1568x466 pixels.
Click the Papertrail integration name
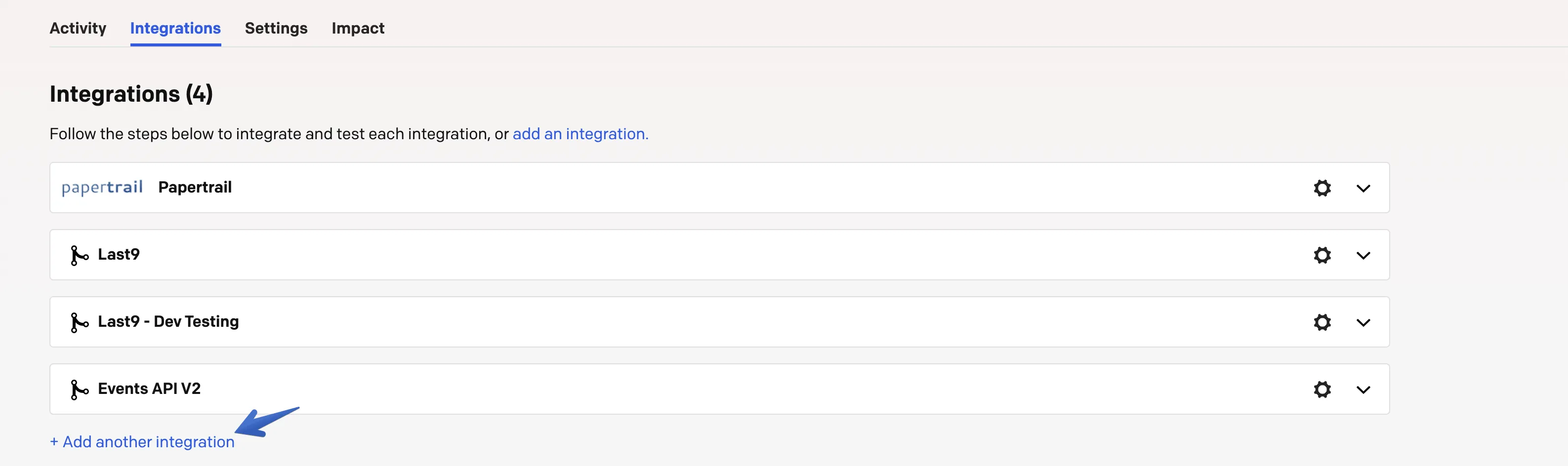tap(195, 188)
